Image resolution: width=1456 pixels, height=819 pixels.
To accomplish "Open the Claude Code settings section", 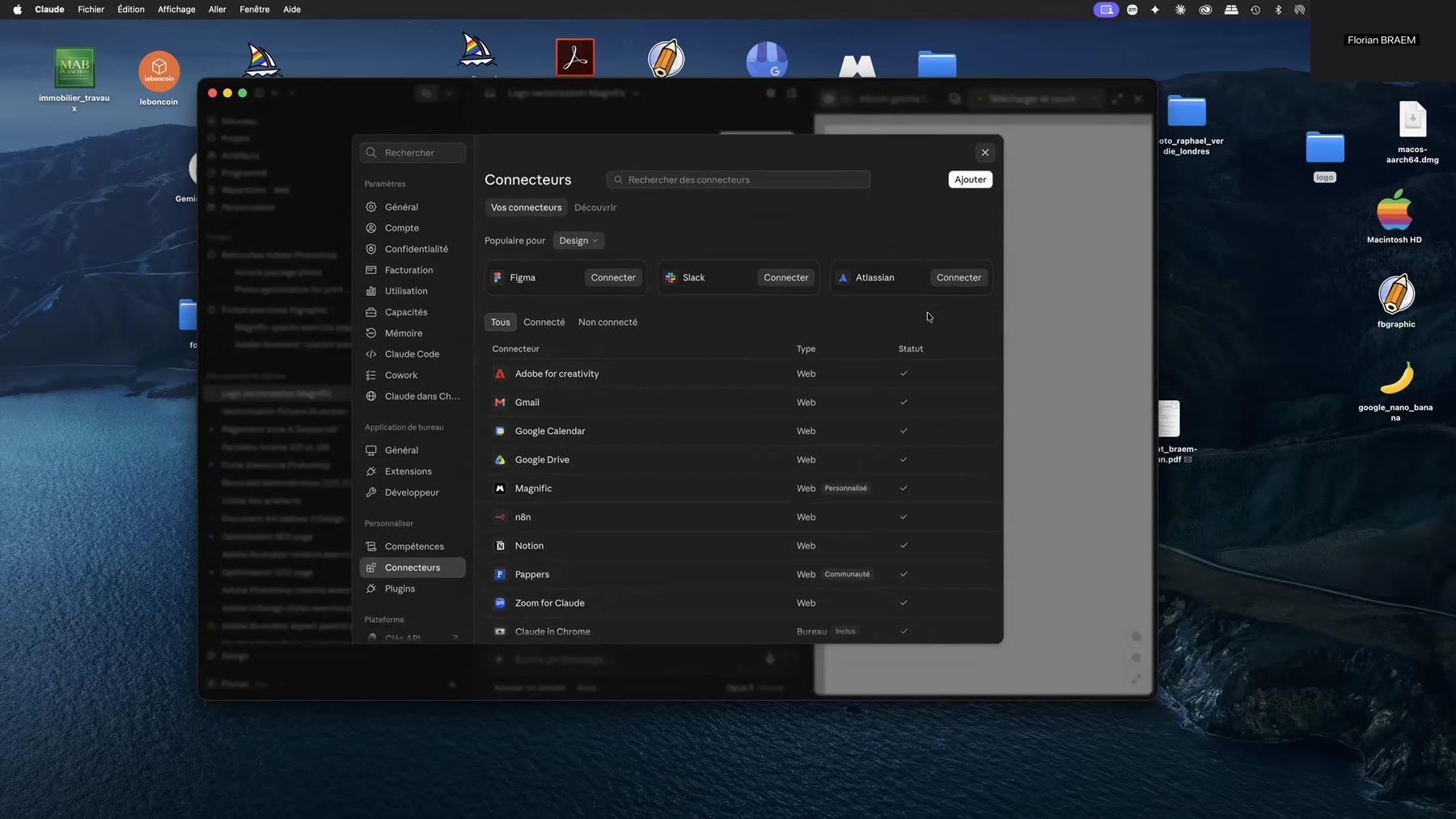I will tap(413, 355).
